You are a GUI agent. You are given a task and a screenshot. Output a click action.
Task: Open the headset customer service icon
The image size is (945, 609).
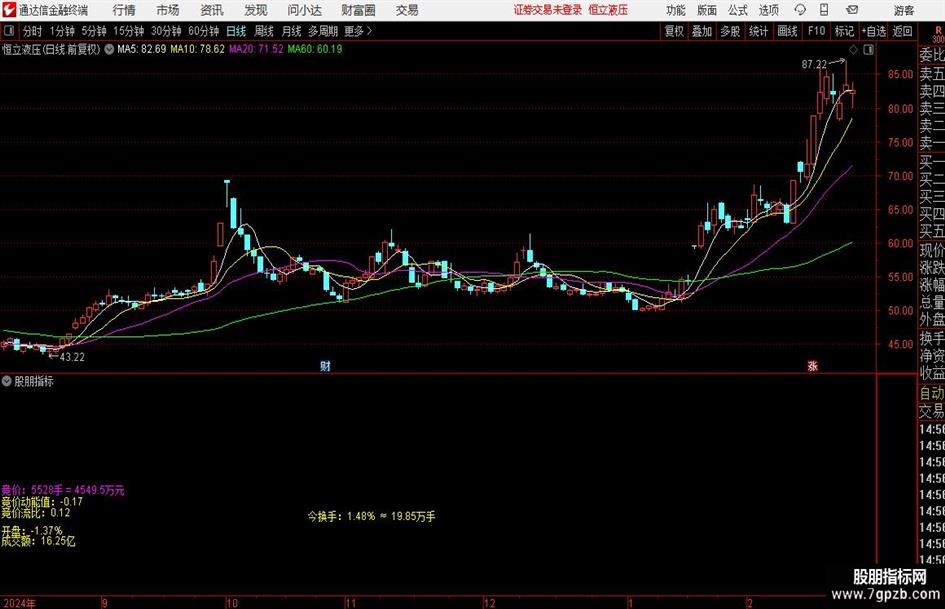pyautogui.click(x=800, y=10)
